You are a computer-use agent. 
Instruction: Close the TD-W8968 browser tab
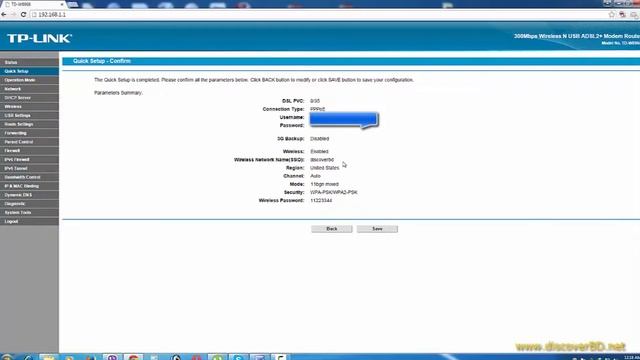pos(62,4)
